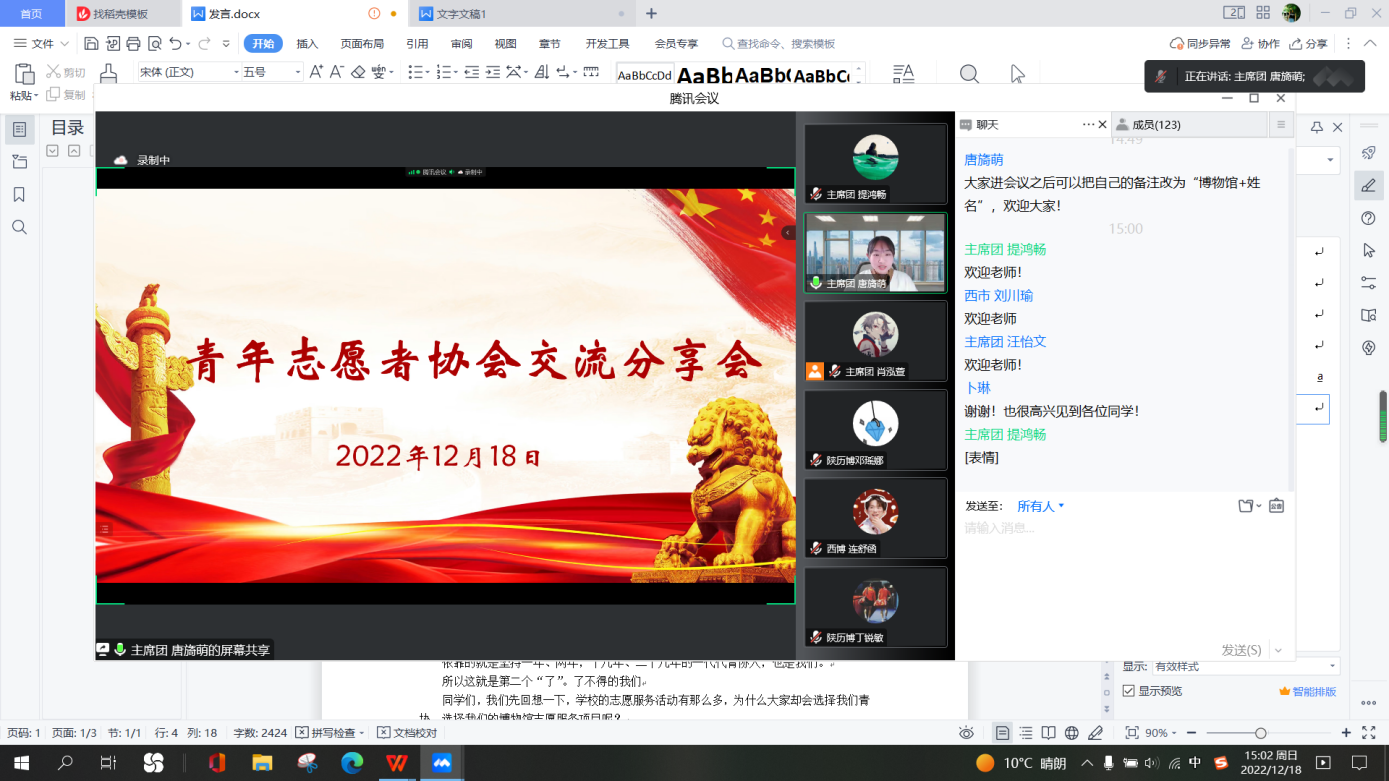Toggle the 显示预览 checkbox
The height and width of the screenshot is (781, 1389).
pyautogui.click(x=1129, y=691)
